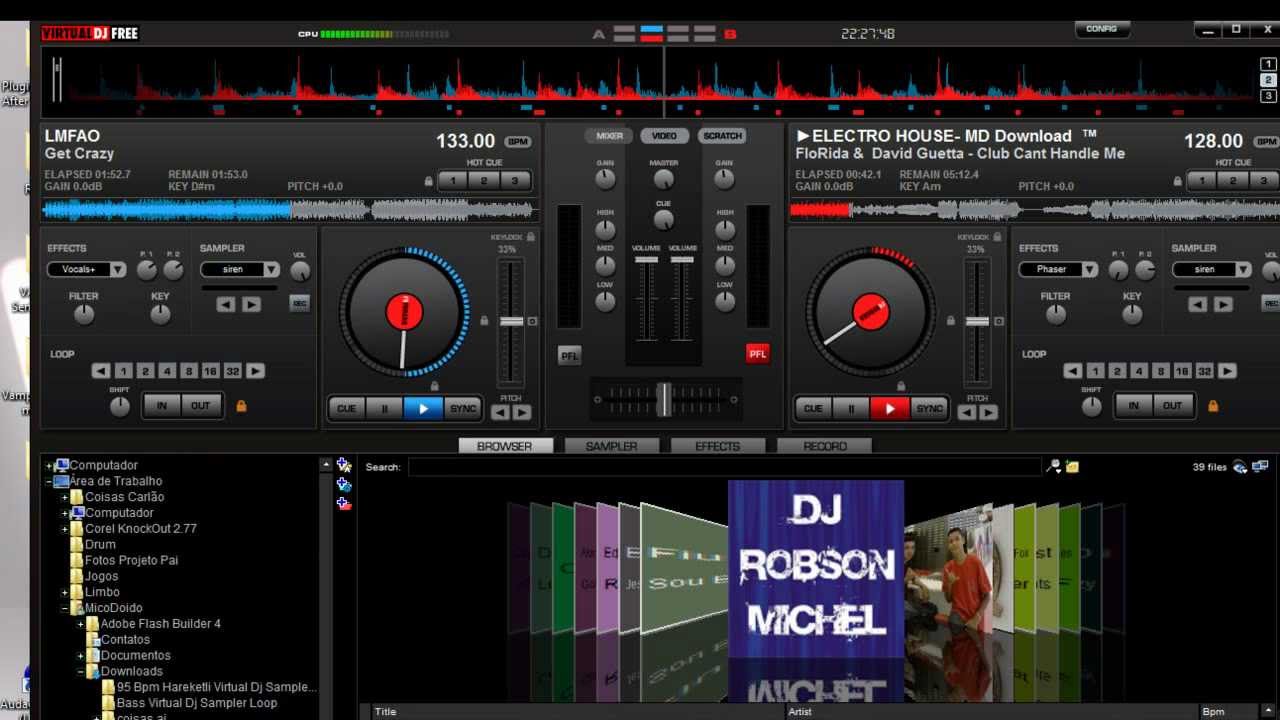The height and width of the screenshot is (720, 1280).
Task: Open right deck effects dropdown Phaser
Action: tap(1058, 270)
